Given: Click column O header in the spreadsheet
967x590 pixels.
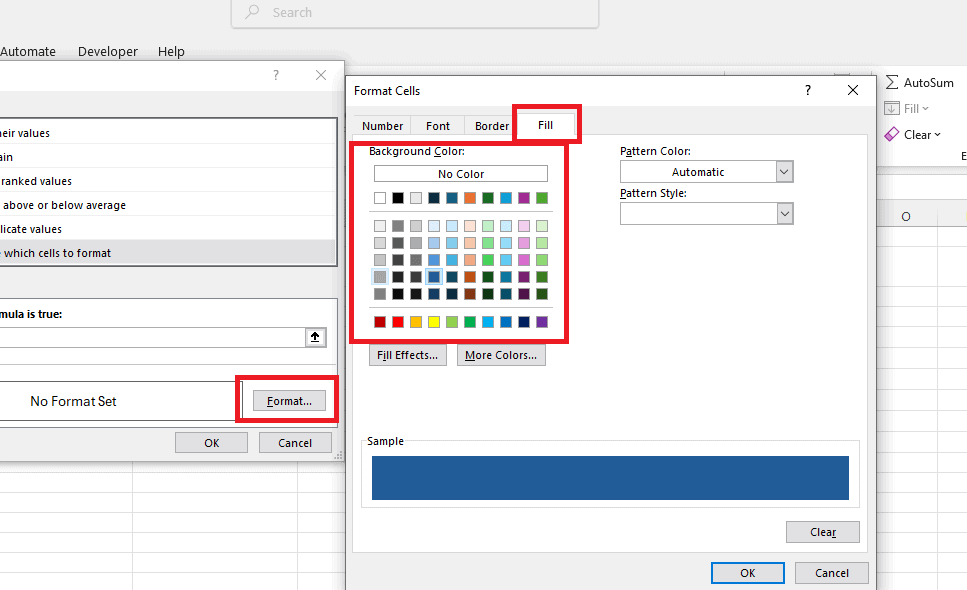Looking at the screenshot, I should pos(906,216).
